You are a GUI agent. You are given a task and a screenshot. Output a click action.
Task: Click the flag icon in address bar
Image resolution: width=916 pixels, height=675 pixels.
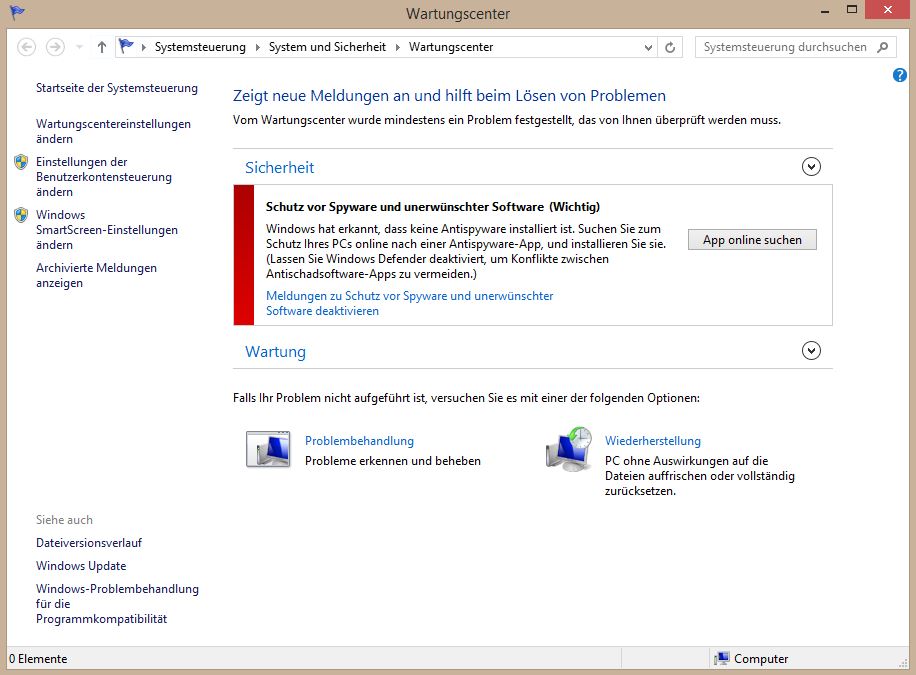tap(126, 46)
